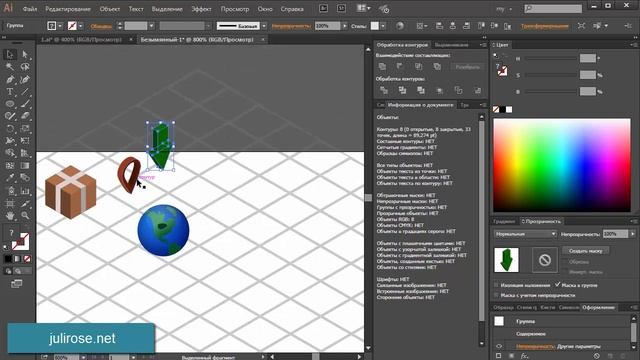Select the Line Segment tool
This screenshot has width=640, height=360.
click(x=25, y=91)
